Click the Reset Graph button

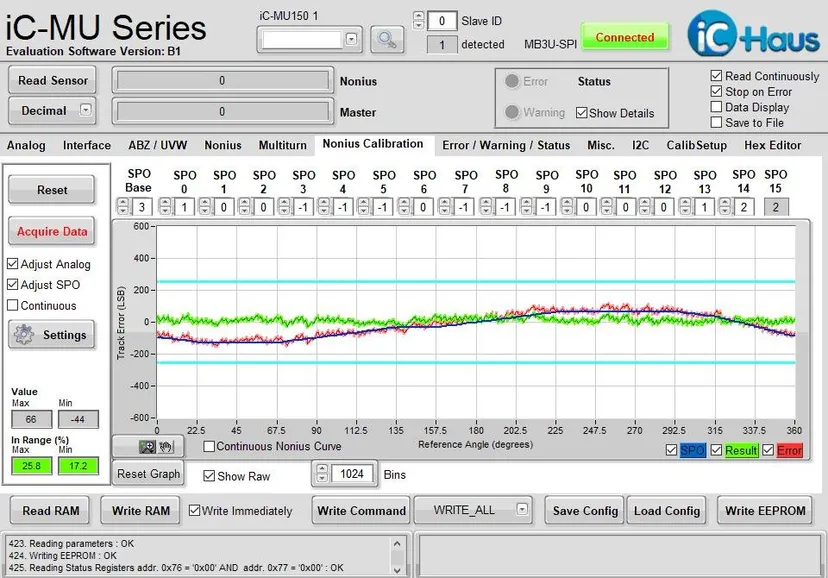pos(148,473)
